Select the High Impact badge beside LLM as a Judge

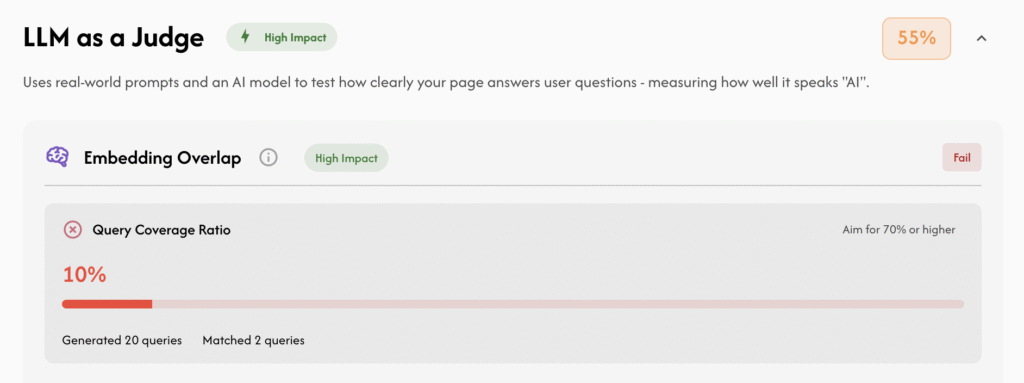pos(281,37)
